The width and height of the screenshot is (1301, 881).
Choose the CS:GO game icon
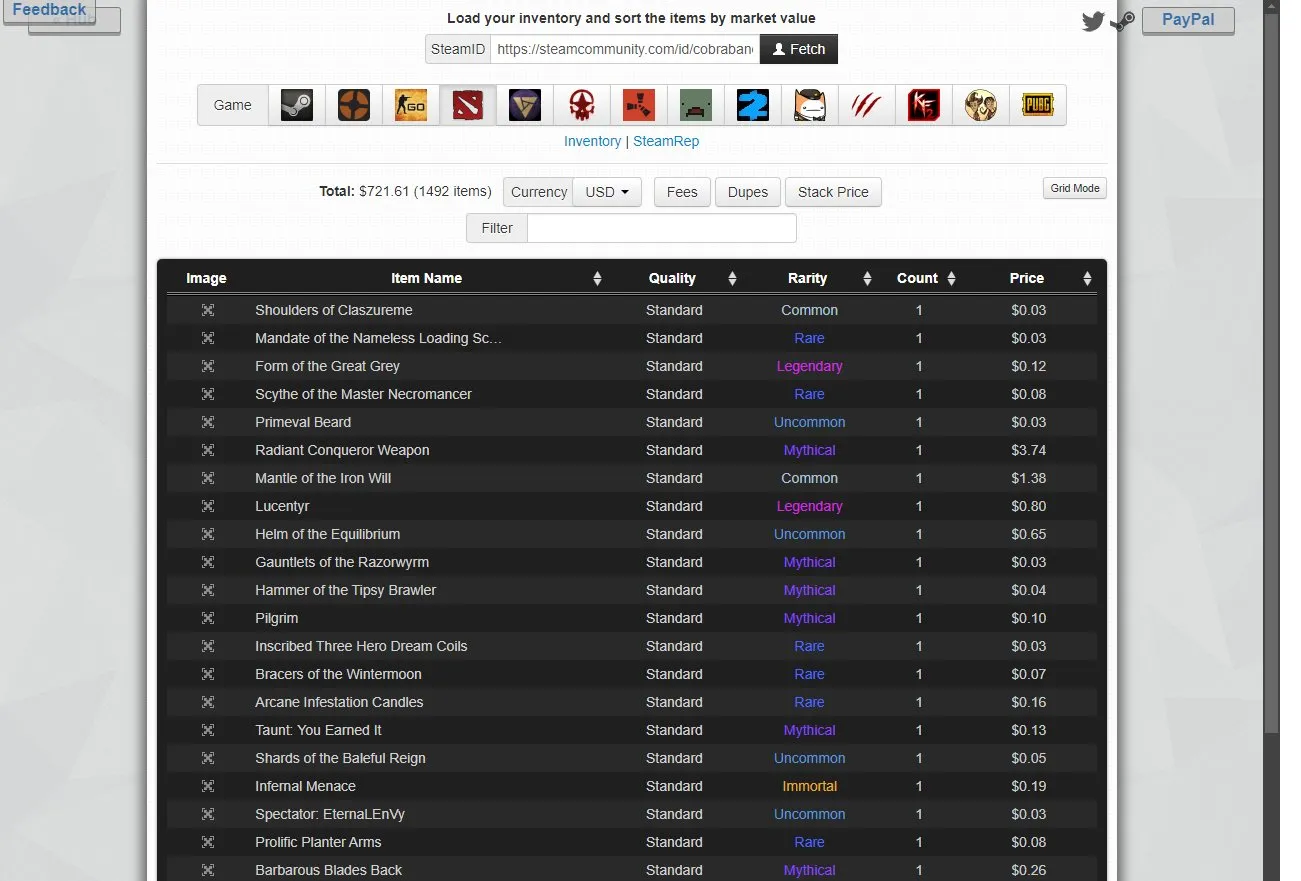coord(411,105)
